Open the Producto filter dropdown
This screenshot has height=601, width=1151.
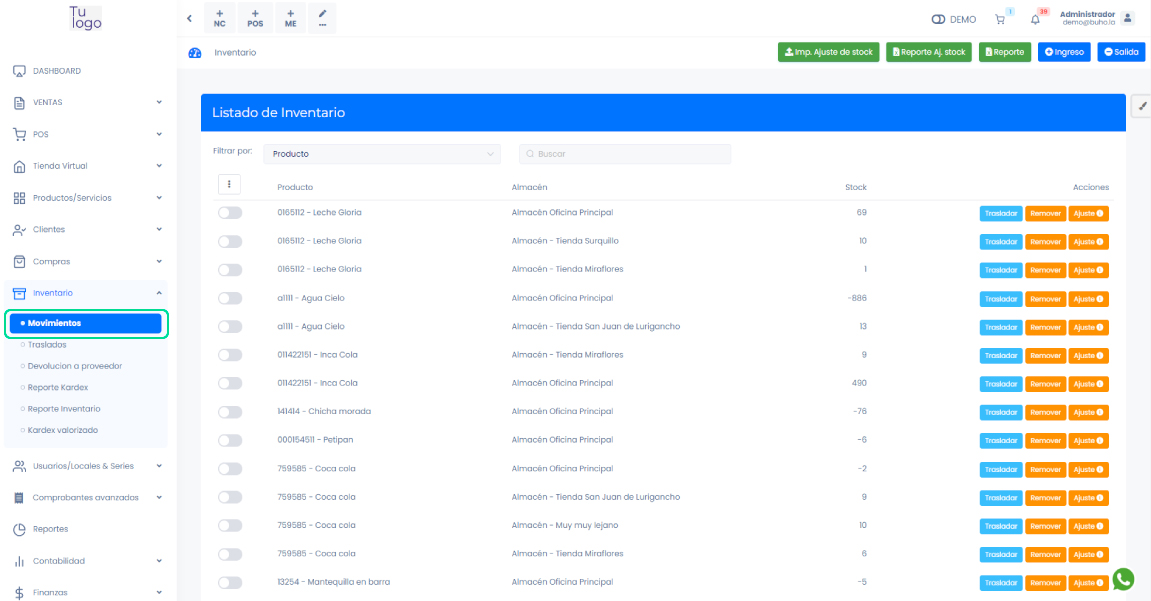point(382,154)
